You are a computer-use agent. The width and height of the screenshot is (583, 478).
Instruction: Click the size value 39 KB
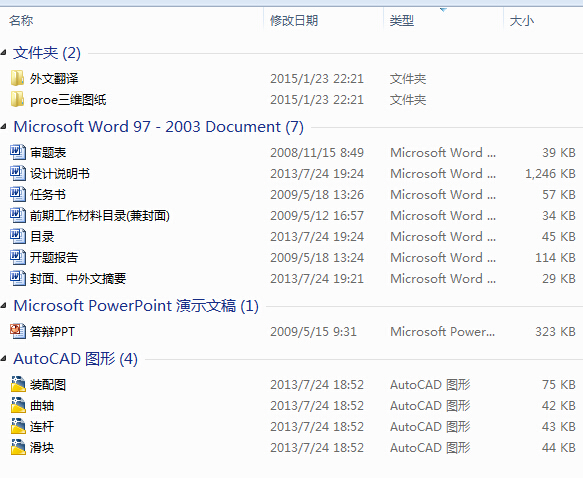(558, 152)
